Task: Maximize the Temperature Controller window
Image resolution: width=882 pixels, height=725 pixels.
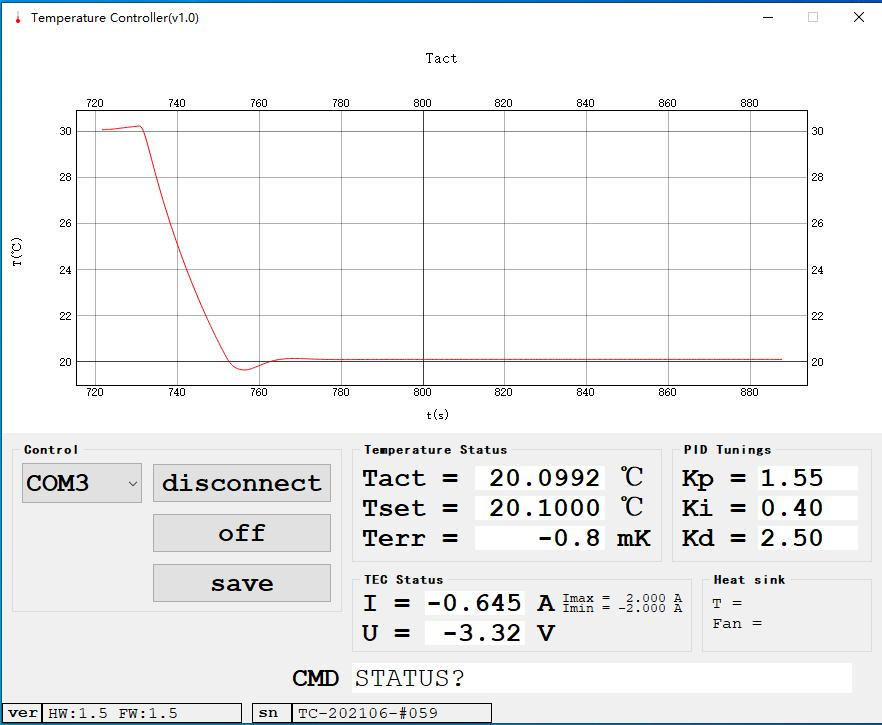Action: [813, 17]
